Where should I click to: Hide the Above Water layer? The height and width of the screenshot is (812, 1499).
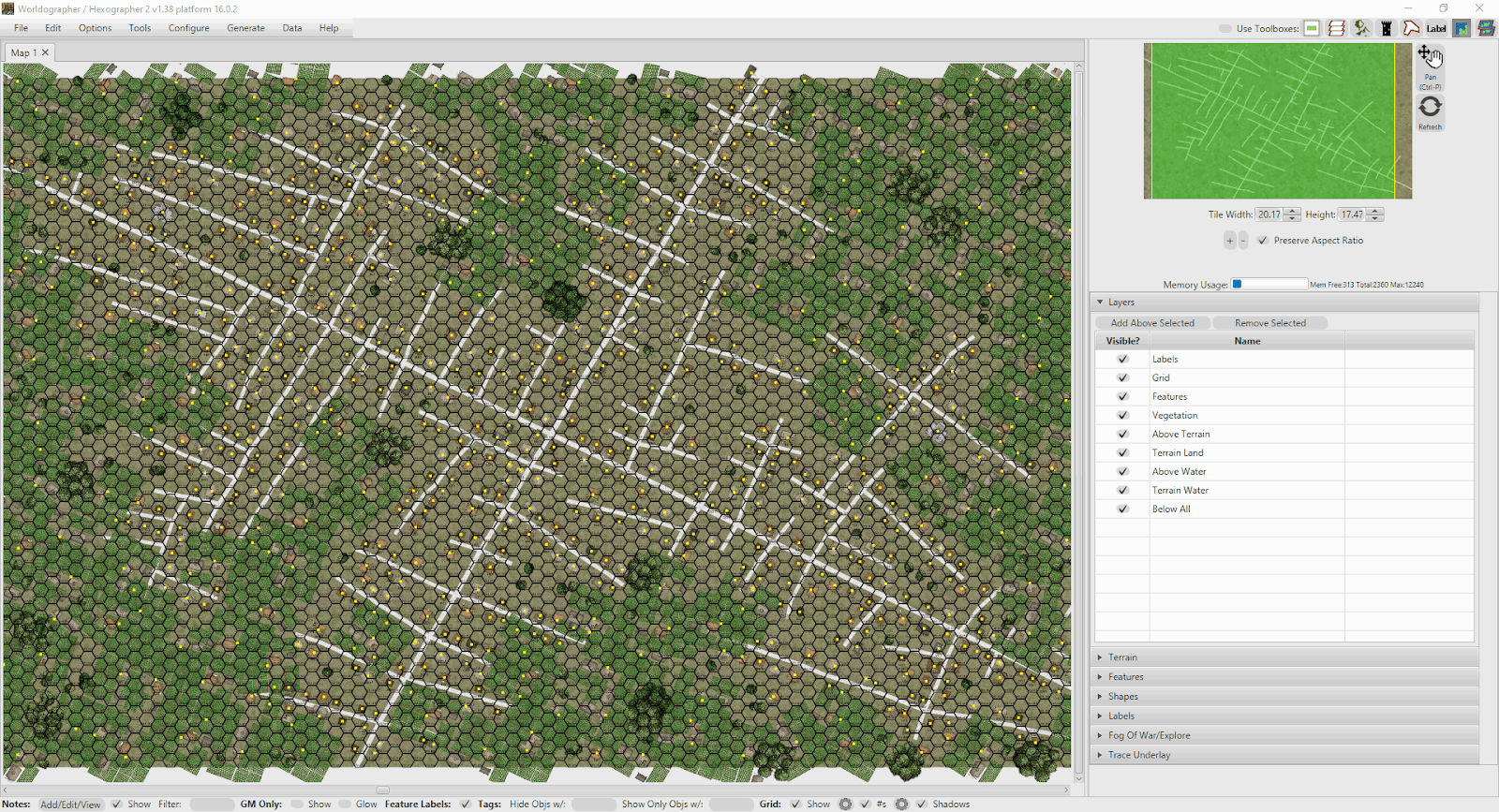coord(1122,471)
